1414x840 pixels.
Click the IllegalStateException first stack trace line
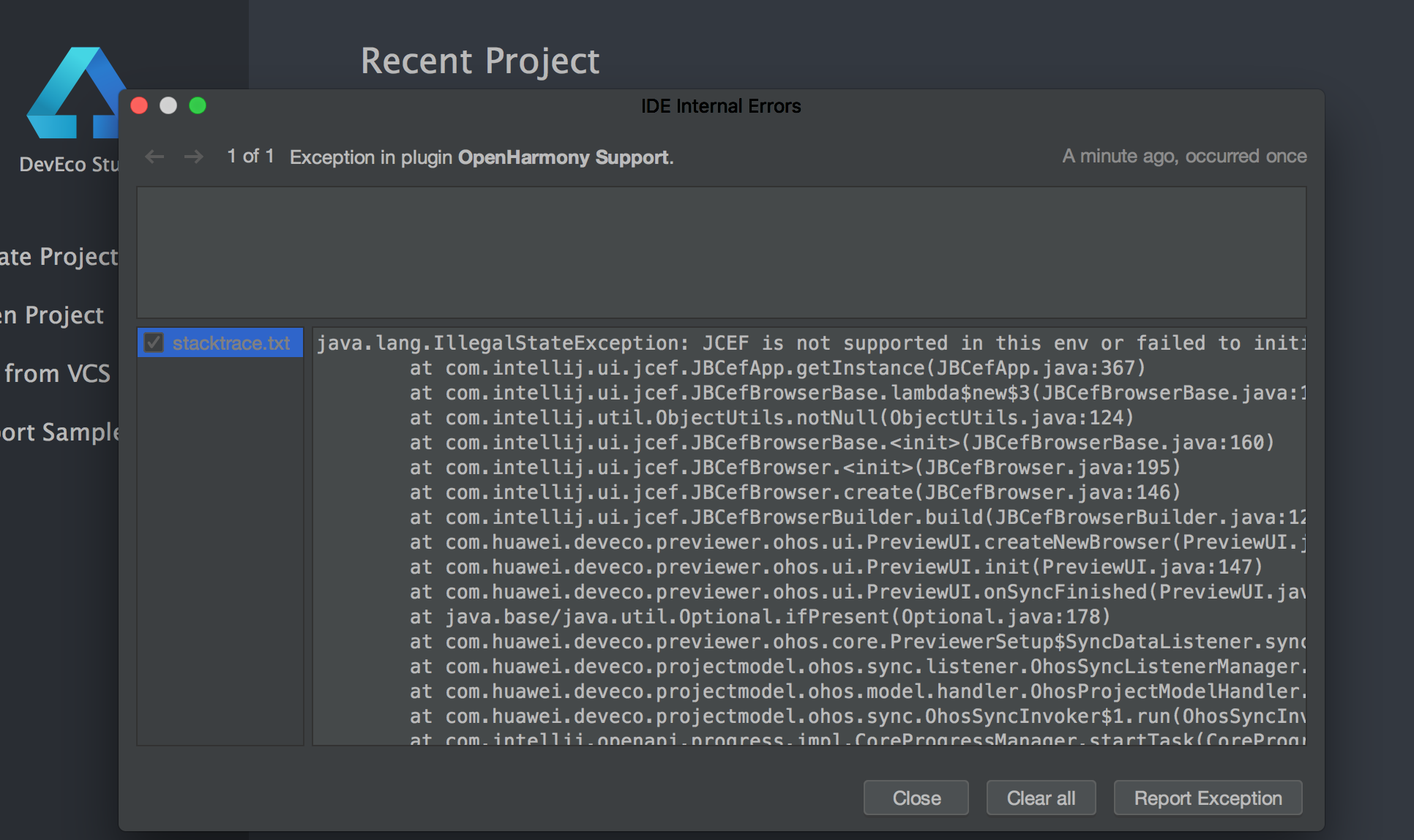(811, 343)
